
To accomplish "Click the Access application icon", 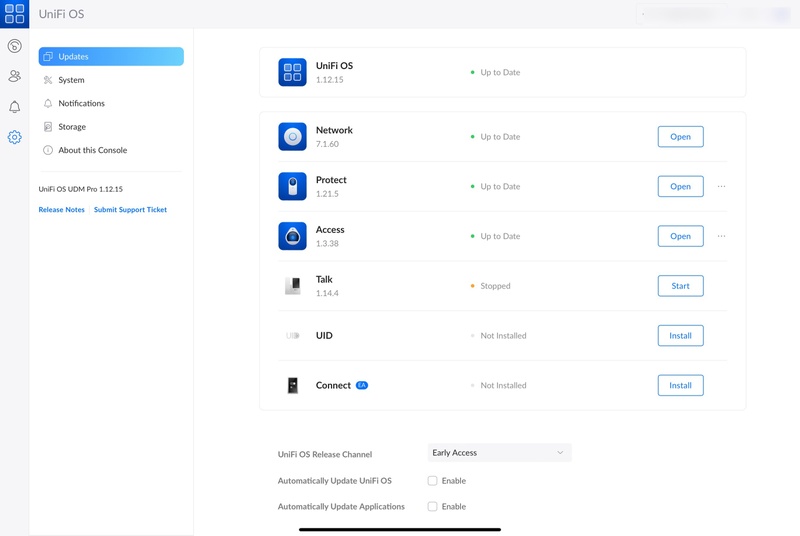I will (292, 236).
